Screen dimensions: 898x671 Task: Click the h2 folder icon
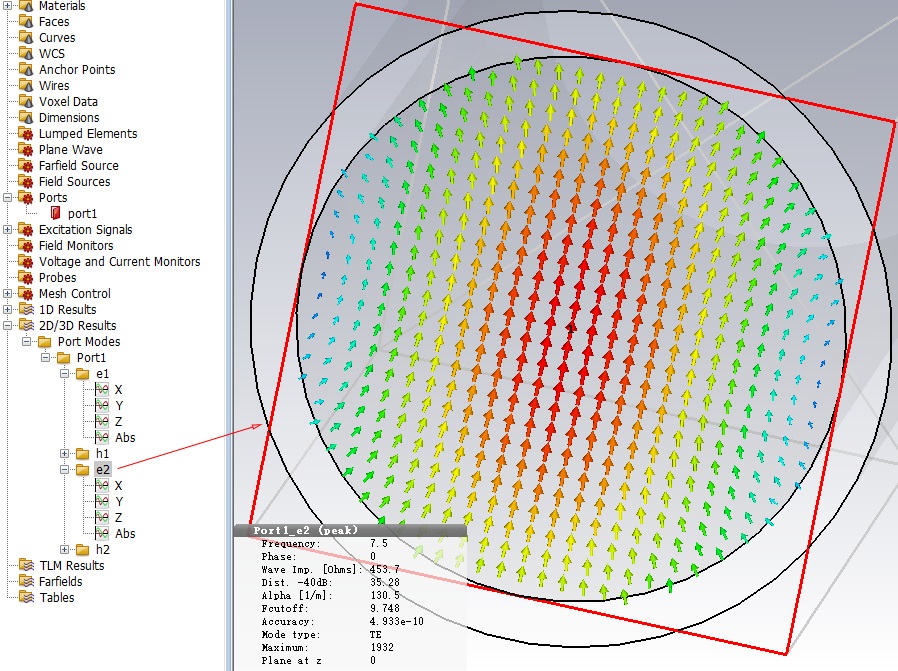(x=83, y=550)
